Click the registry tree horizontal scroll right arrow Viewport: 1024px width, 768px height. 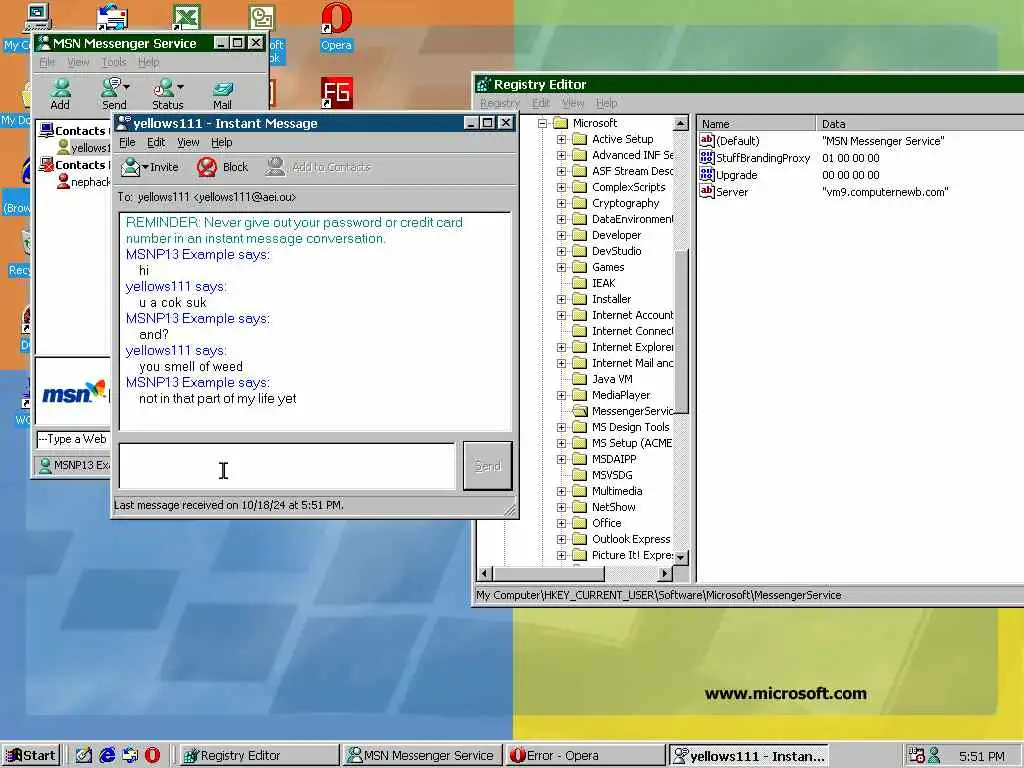coord(665,574)
